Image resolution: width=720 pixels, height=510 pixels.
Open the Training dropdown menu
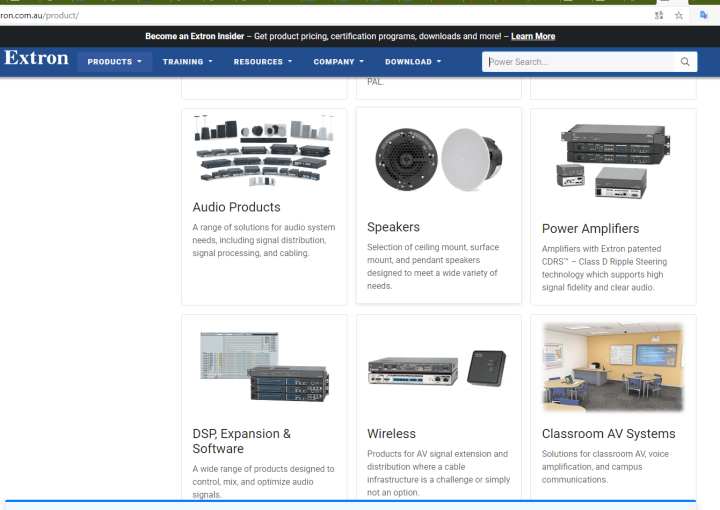coord(187,62)
